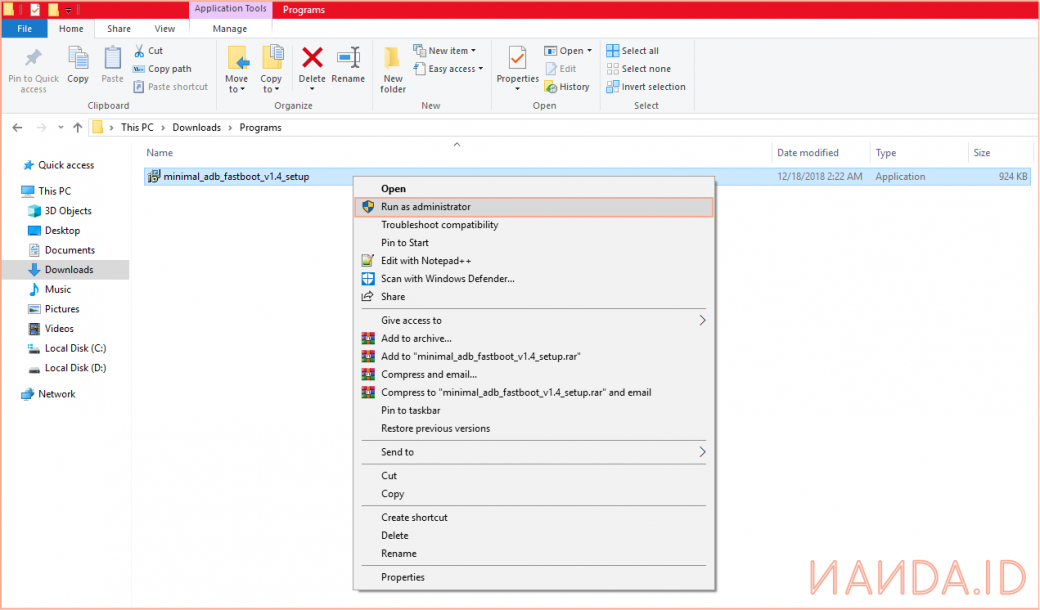The height and width of the screenshot is (610, 1040).
Task: Click the Back arrow navigation icon
Action: 17,128
